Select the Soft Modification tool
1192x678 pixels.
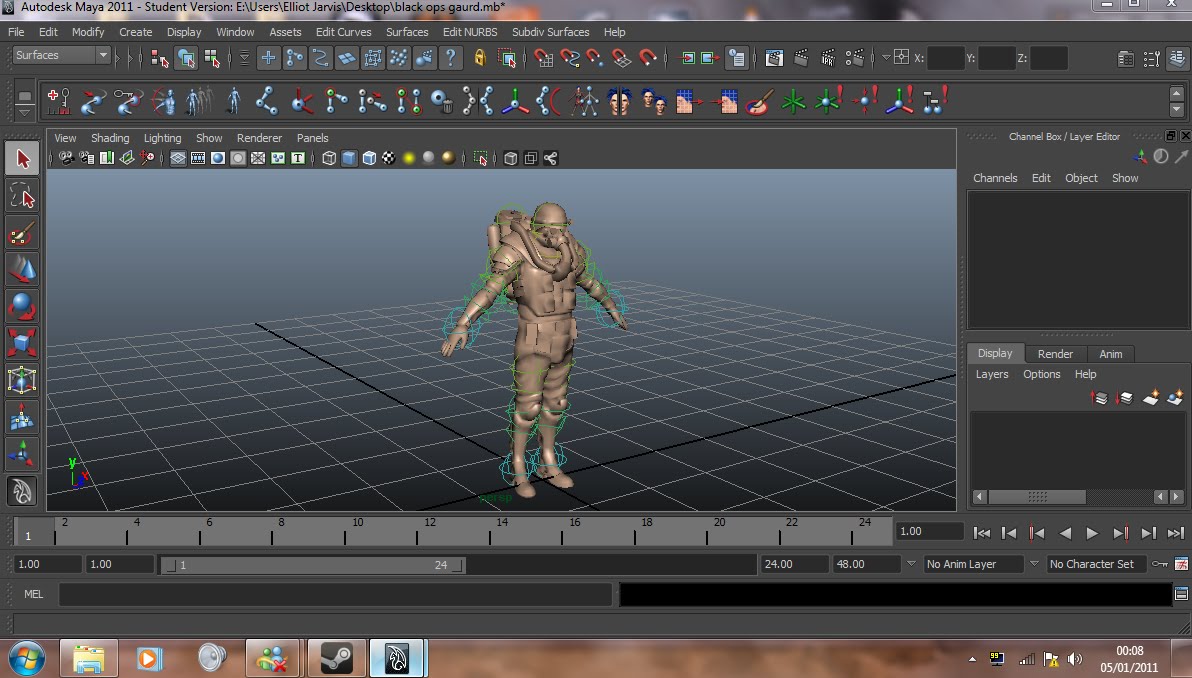(22, 417)
